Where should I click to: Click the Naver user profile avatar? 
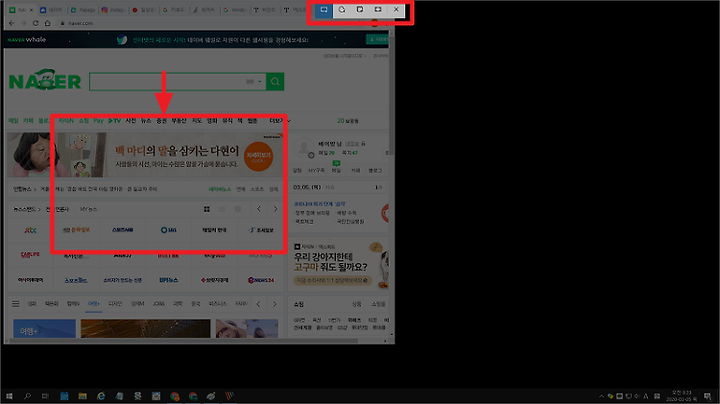pyautogui.click(x=304, y=148)
